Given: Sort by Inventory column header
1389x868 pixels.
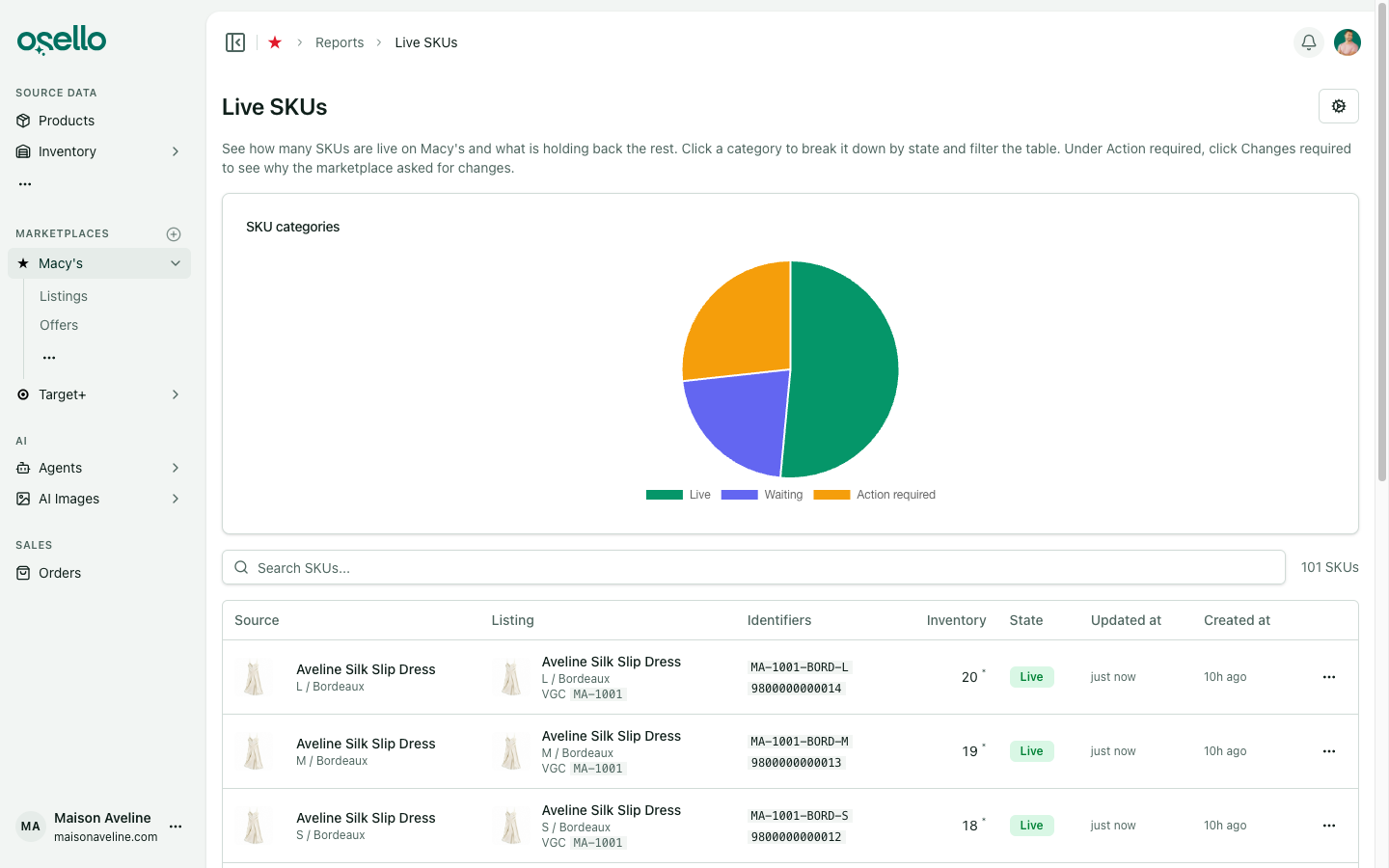Looking at the screenshot, I should (956, 620).
